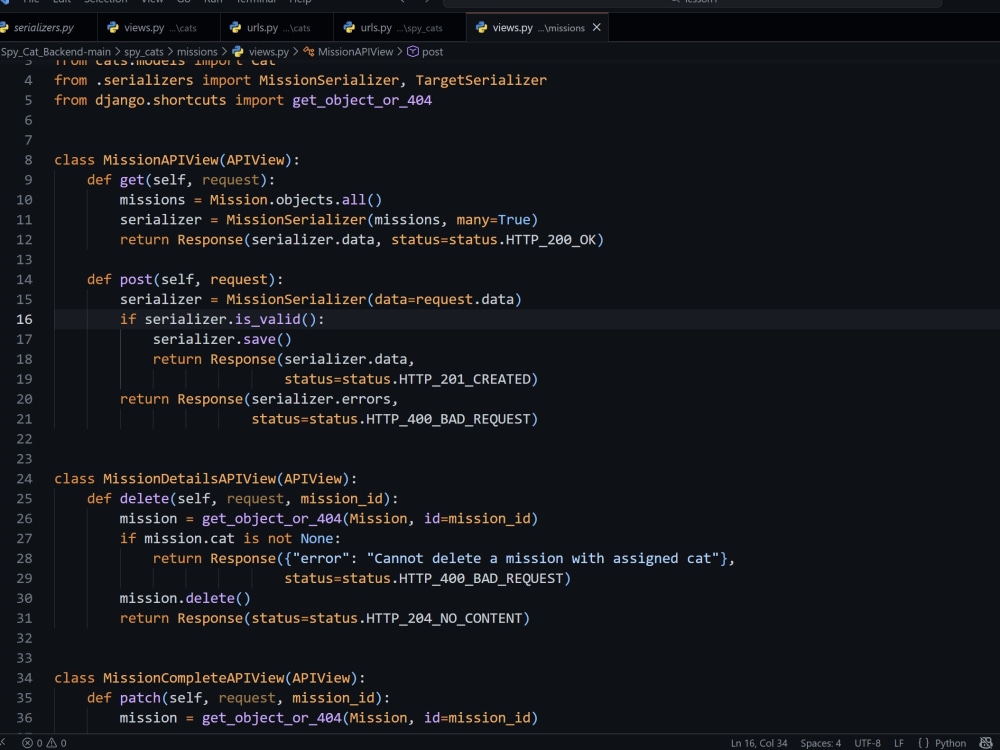Click 'class MissionDetailsAPIView(APIView):' on line 24

(x=205, y=479)
